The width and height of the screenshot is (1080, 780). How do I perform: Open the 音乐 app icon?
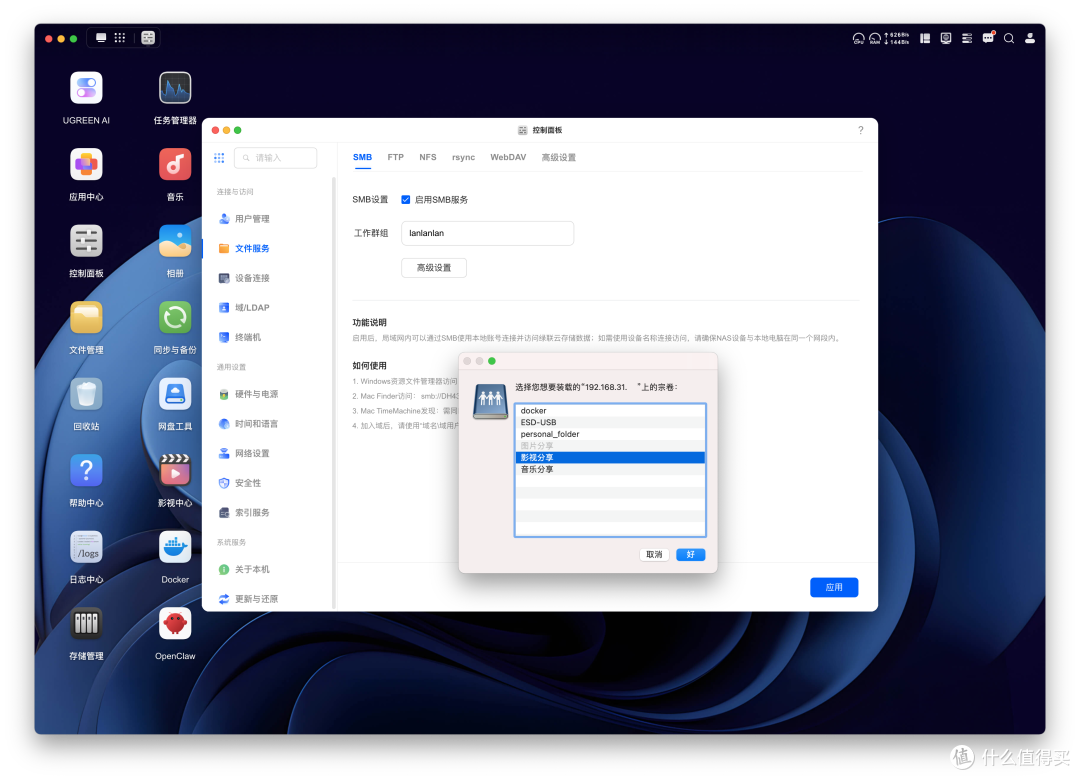click(175, 165)
